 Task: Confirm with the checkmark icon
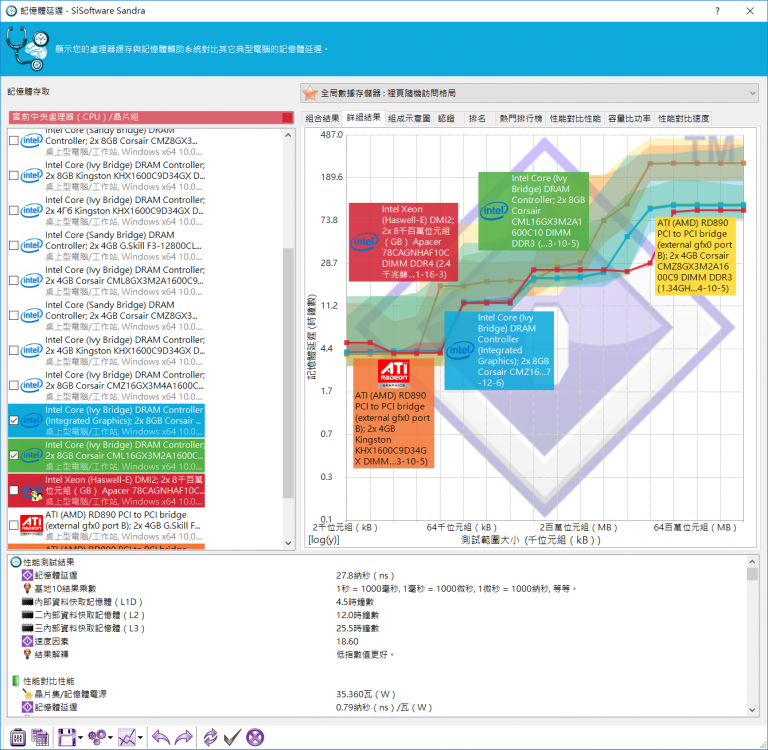click(x=232, y=737)
